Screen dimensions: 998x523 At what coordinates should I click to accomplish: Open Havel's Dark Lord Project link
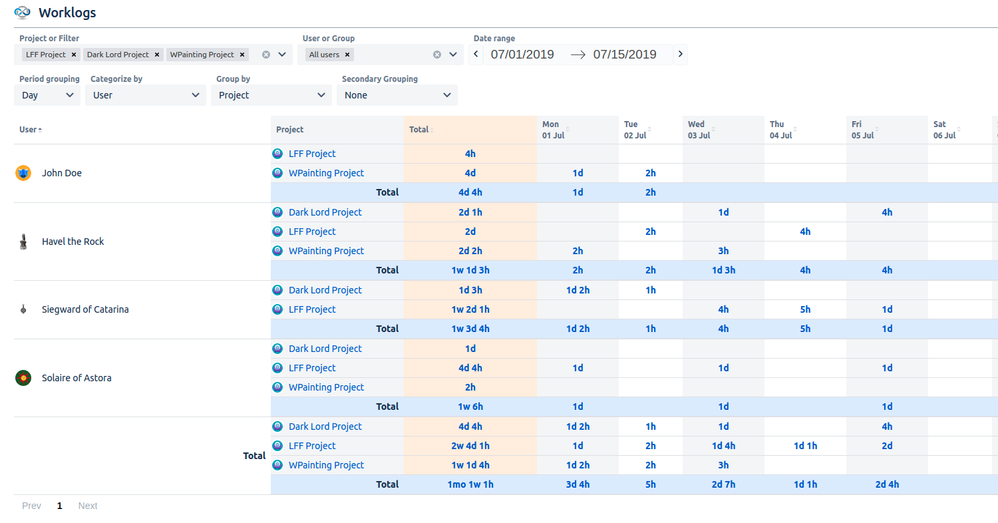tap(325, 212)
